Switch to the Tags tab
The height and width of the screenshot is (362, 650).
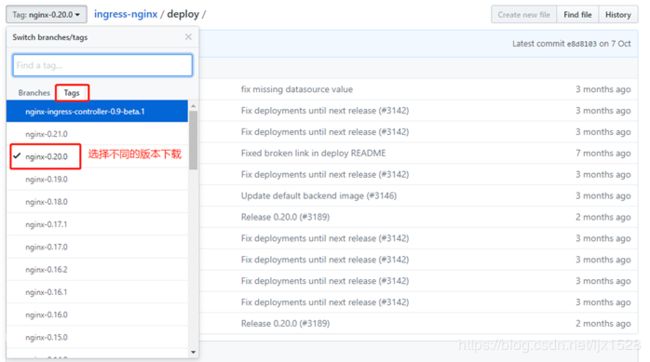[72, 93]
